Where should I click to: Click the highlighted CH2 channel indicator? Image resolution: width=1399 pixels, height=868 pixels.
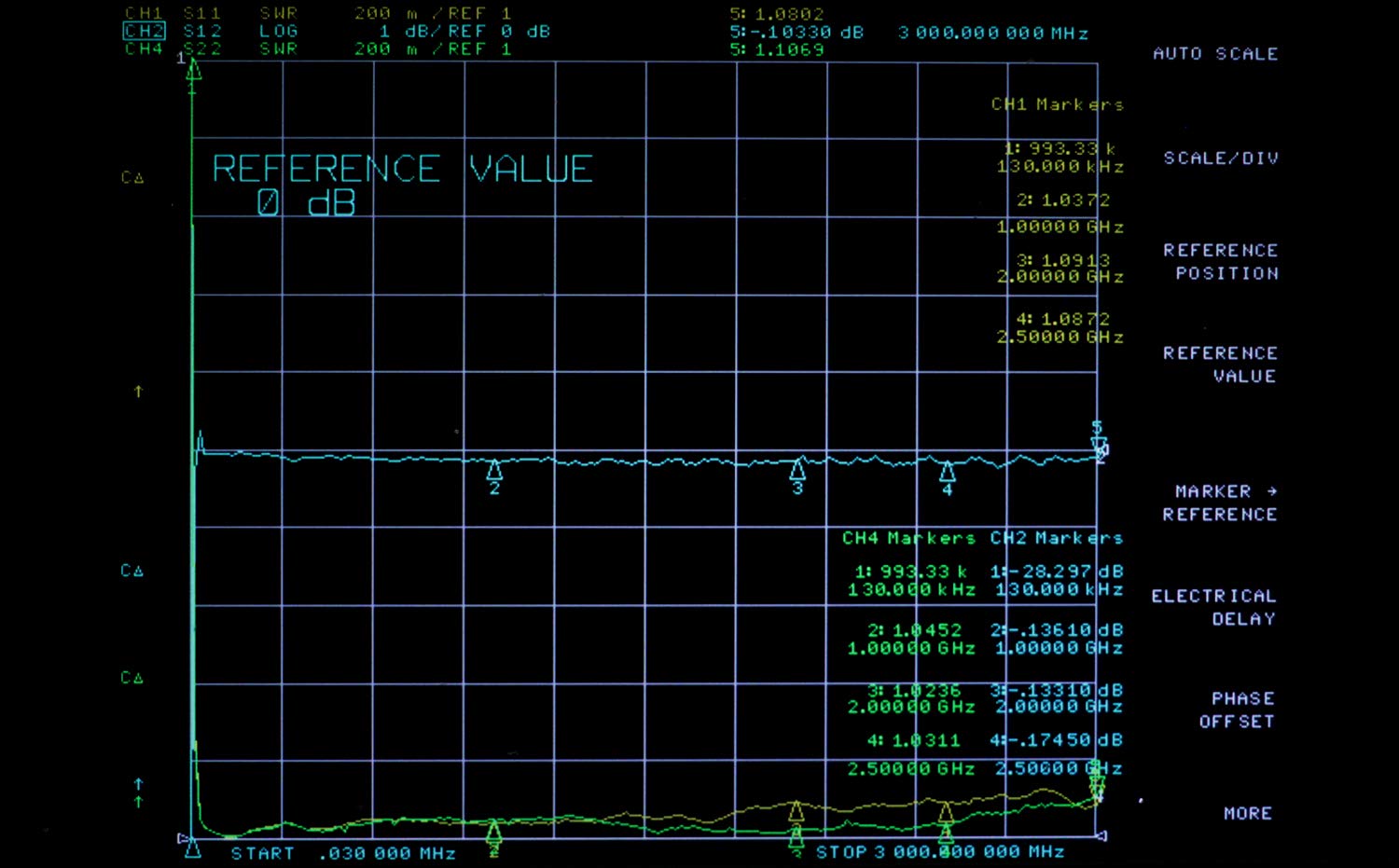[x=145, y=31]
